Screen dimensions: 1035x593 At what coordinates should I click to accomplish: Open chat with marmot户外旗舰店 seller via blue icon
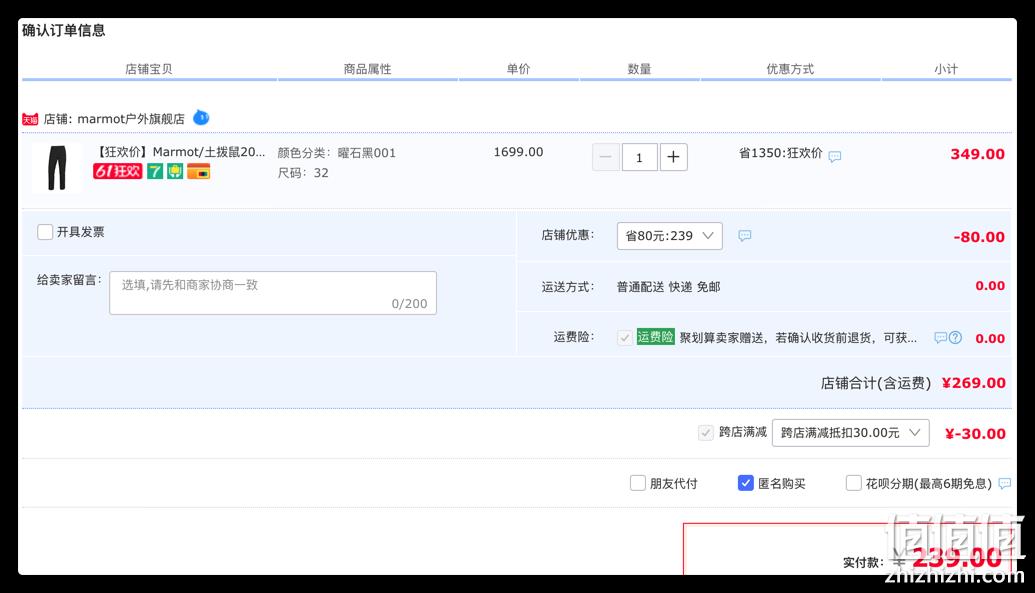[x=201, y=118]
